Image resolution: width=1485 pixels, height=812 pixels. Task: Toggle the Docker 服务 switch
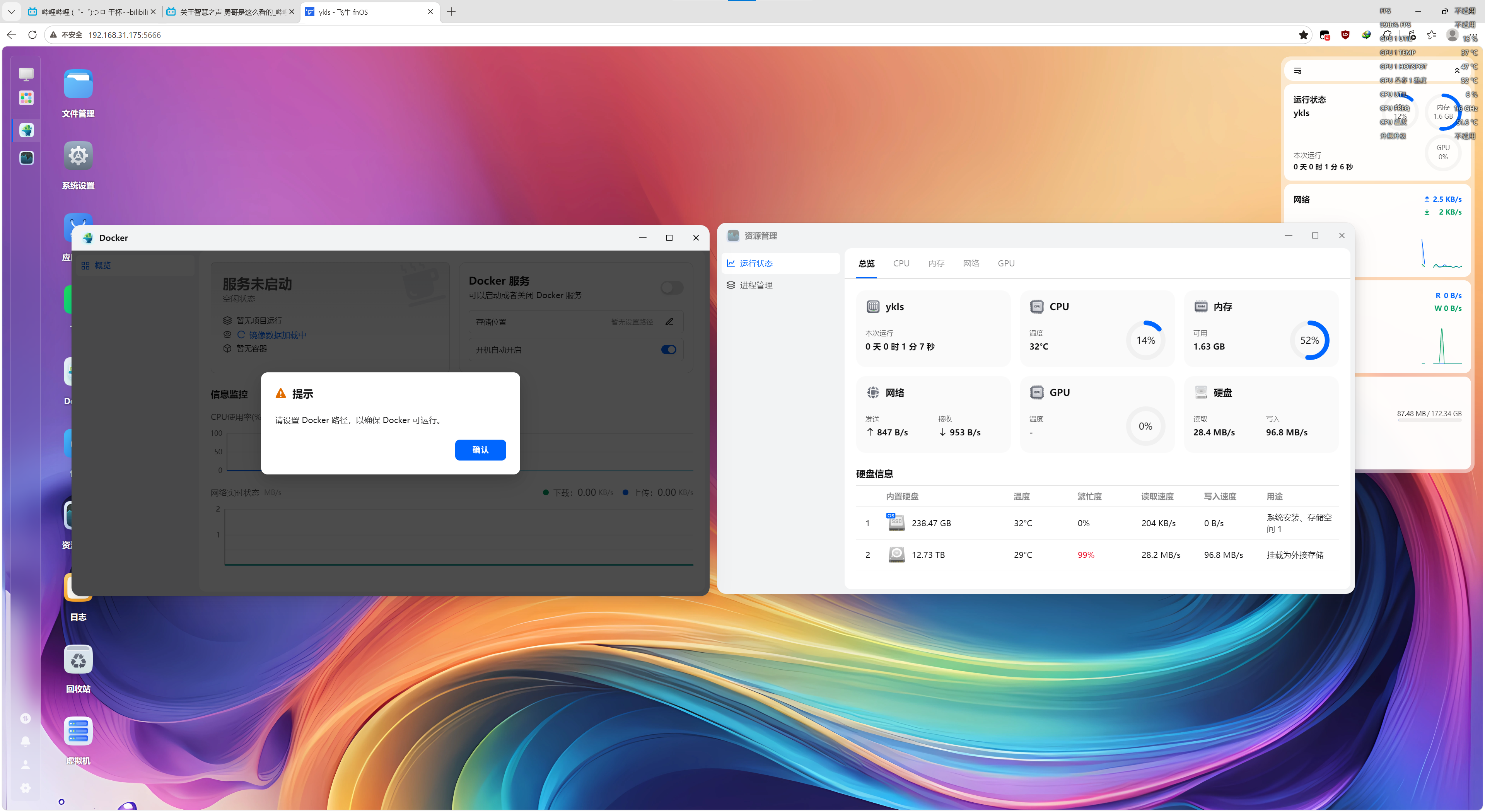[672, 288]
